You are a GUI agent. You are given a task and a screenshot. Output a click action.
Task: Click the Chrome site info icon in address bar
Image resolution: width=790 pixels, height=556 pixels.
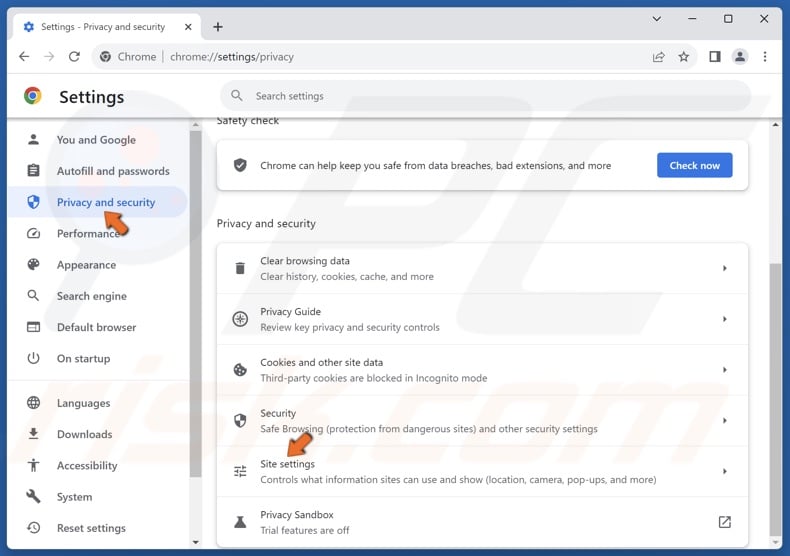click(105, 57)
